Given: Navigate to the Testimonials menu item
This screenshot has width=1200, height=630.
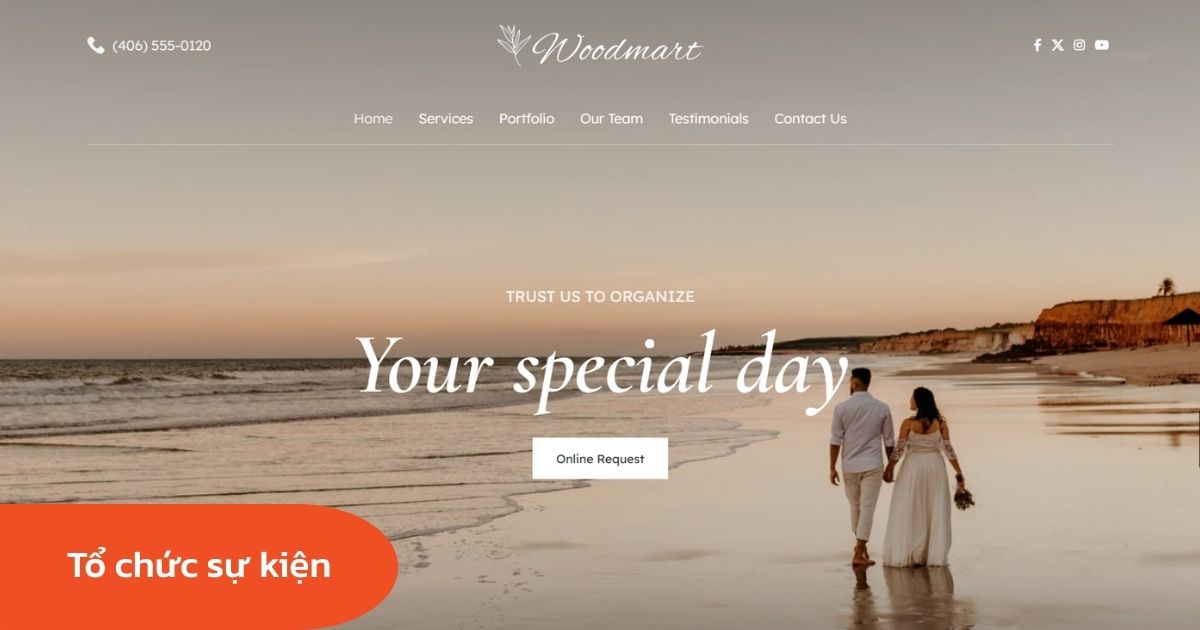Looking at the screenshot, I should [x=708, y=118].
